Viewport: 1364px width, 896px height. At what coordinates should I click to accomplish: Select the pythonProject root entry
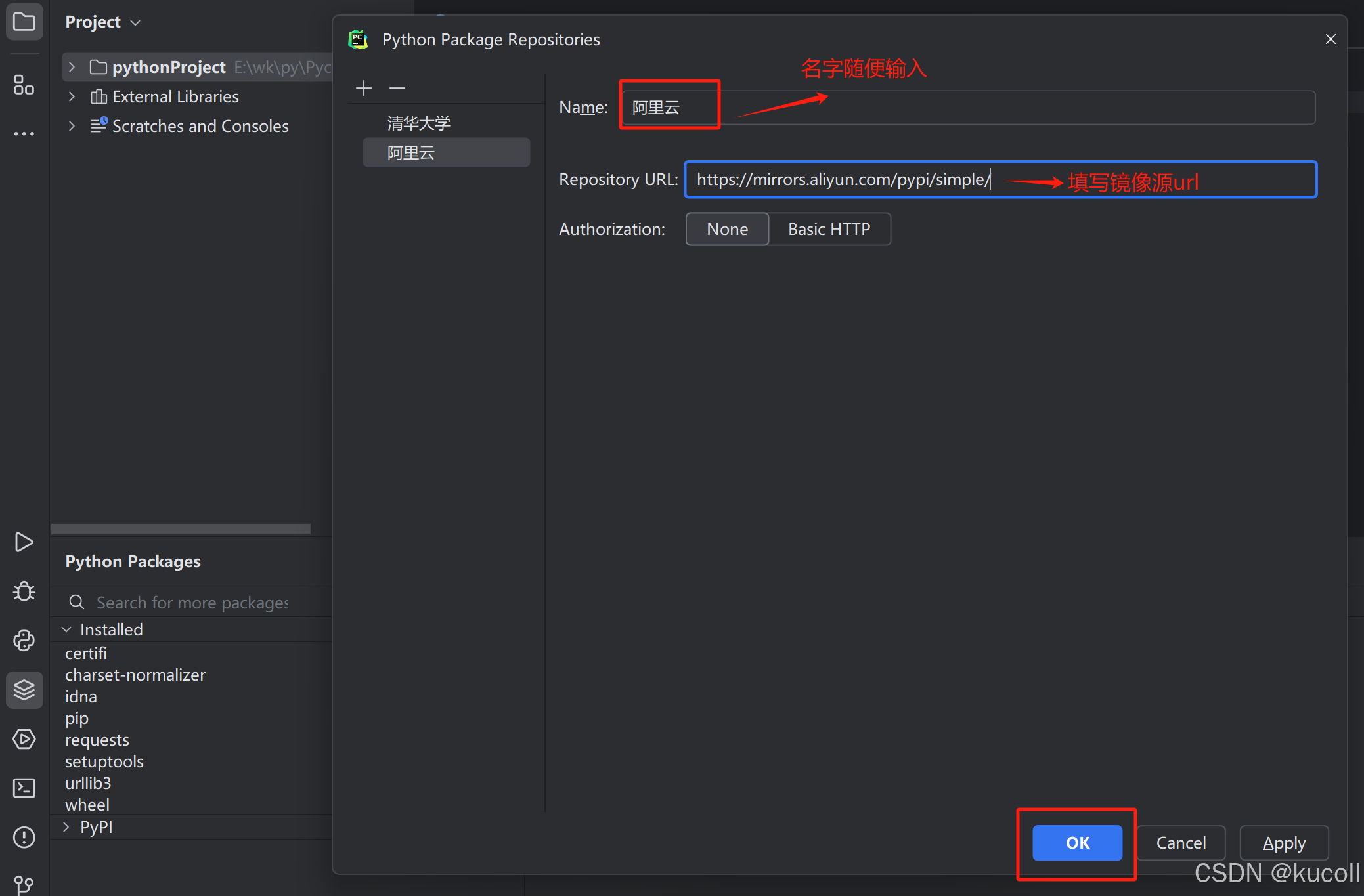[x=197, y=67]
